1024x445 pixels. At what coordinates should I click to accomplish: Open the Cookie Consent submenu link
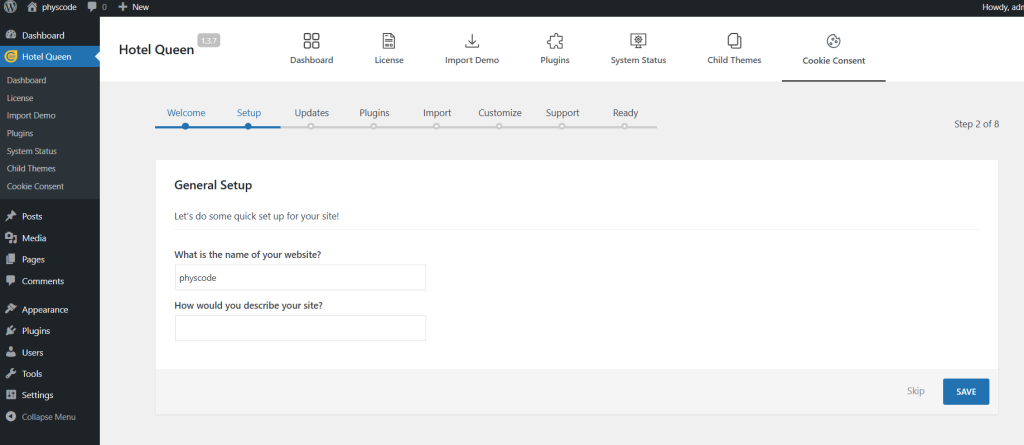(x=35, y=186)
